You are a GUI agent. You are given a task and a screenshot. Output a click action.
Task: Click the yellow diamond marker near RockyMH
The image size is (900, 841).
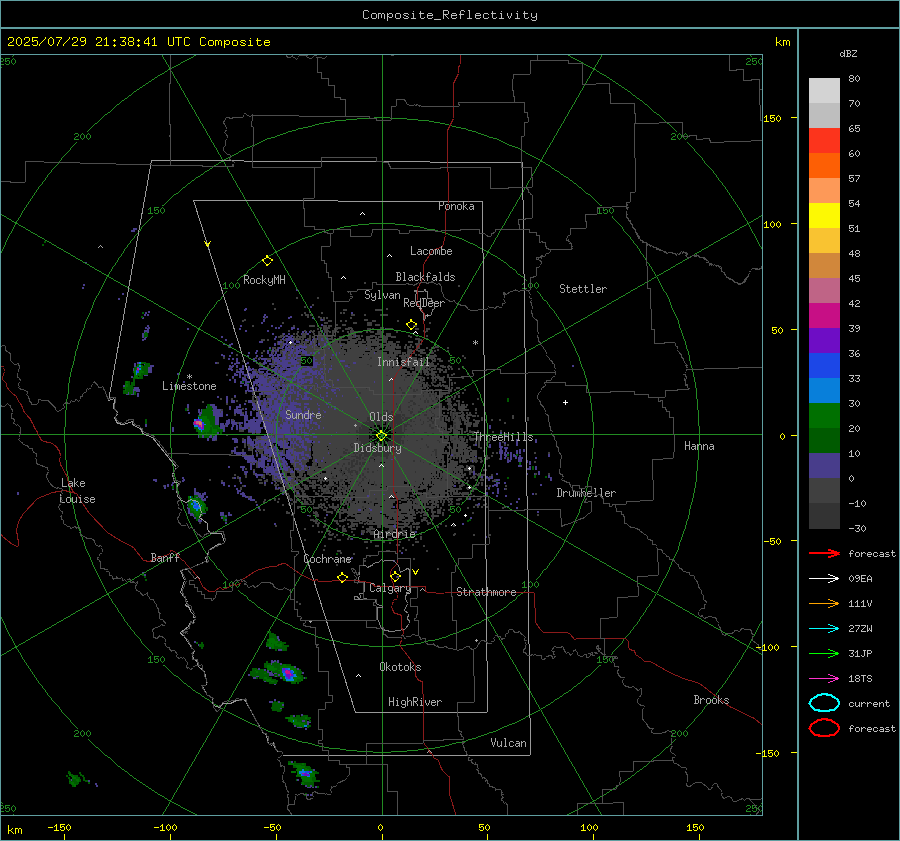pyautogui.click(x=267, y=261)
